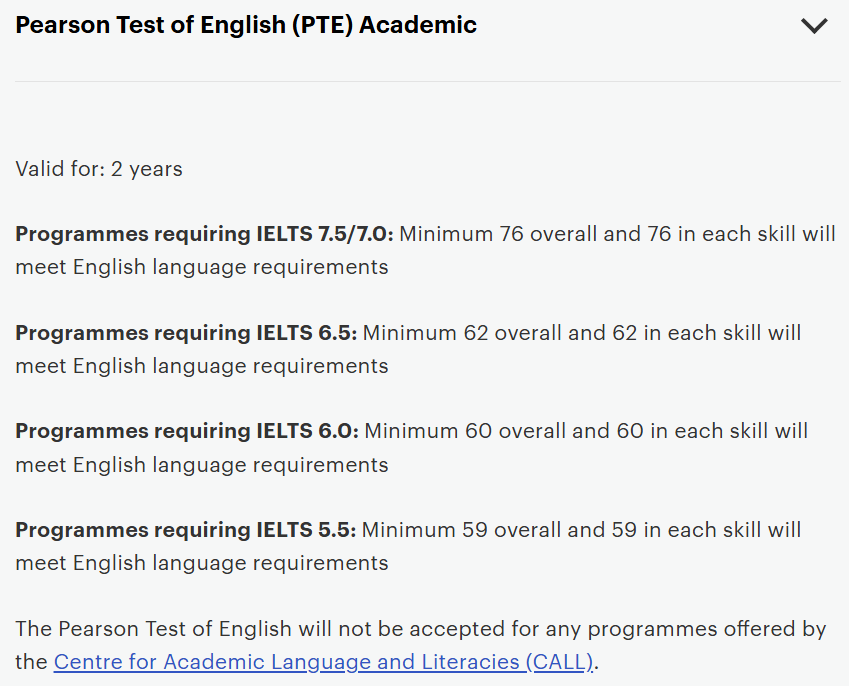Click the "2 years" validity value

[146, 169]
